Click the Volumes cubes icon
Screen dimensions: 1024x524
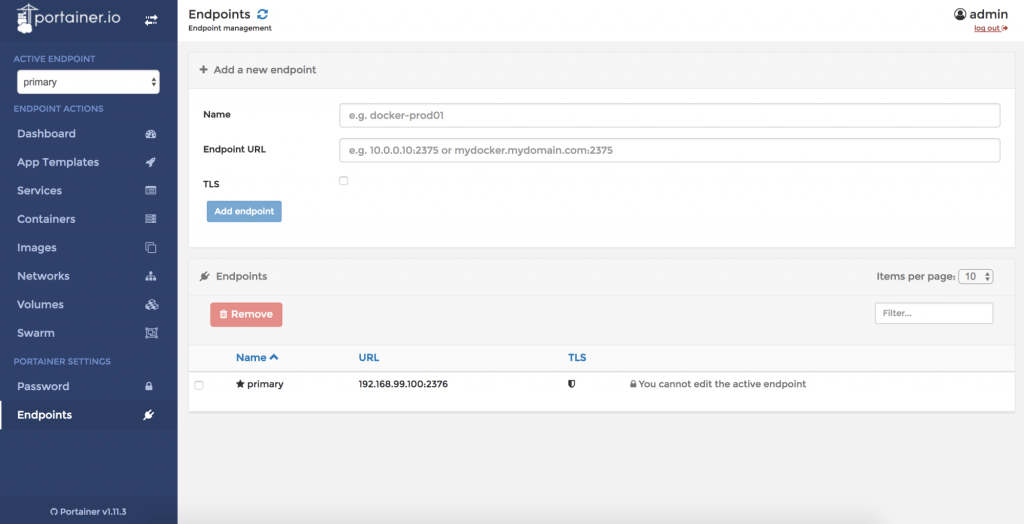(151, 305)
